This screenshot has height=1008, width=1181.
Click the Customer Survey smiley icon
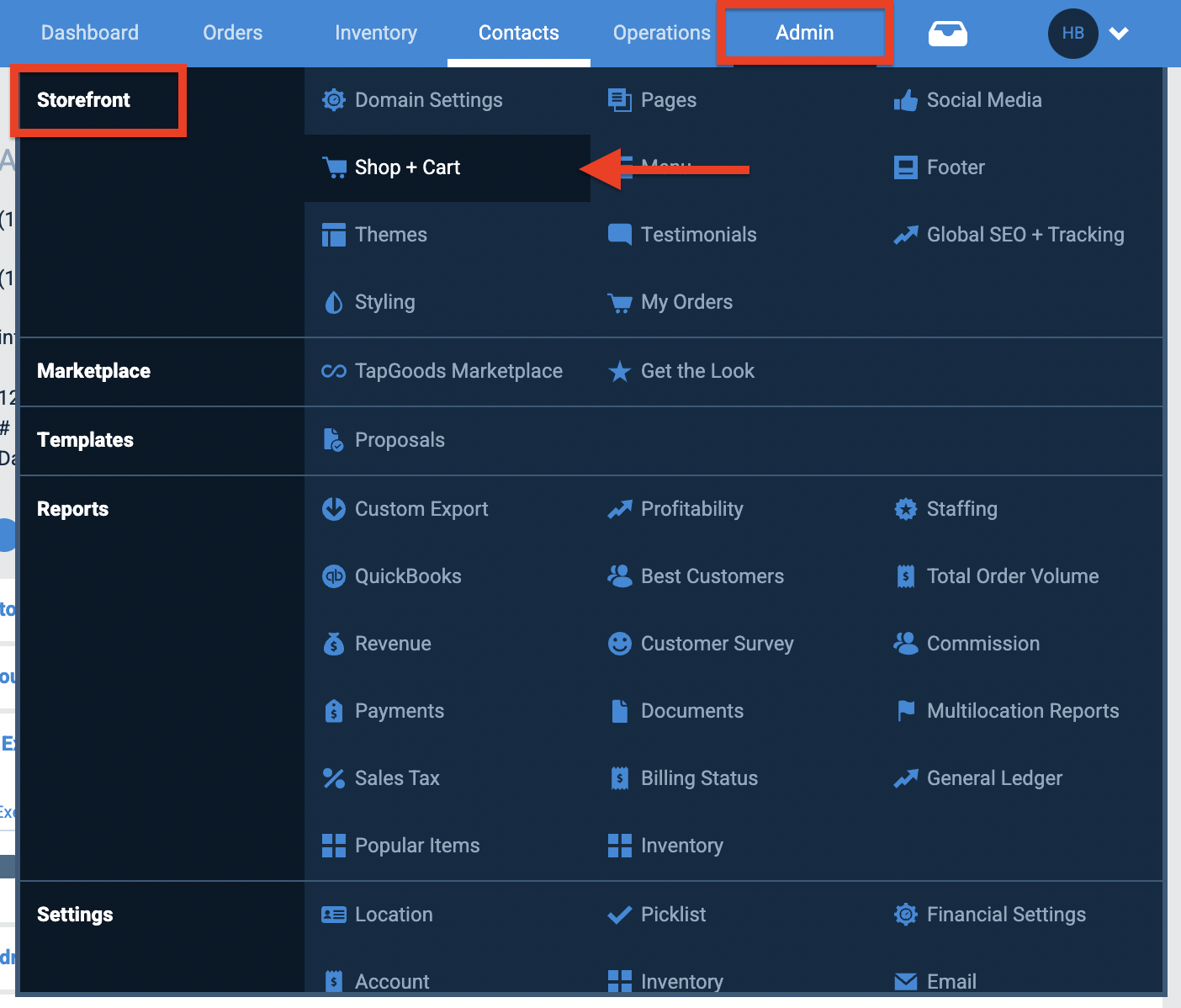(x=620, y=644)
